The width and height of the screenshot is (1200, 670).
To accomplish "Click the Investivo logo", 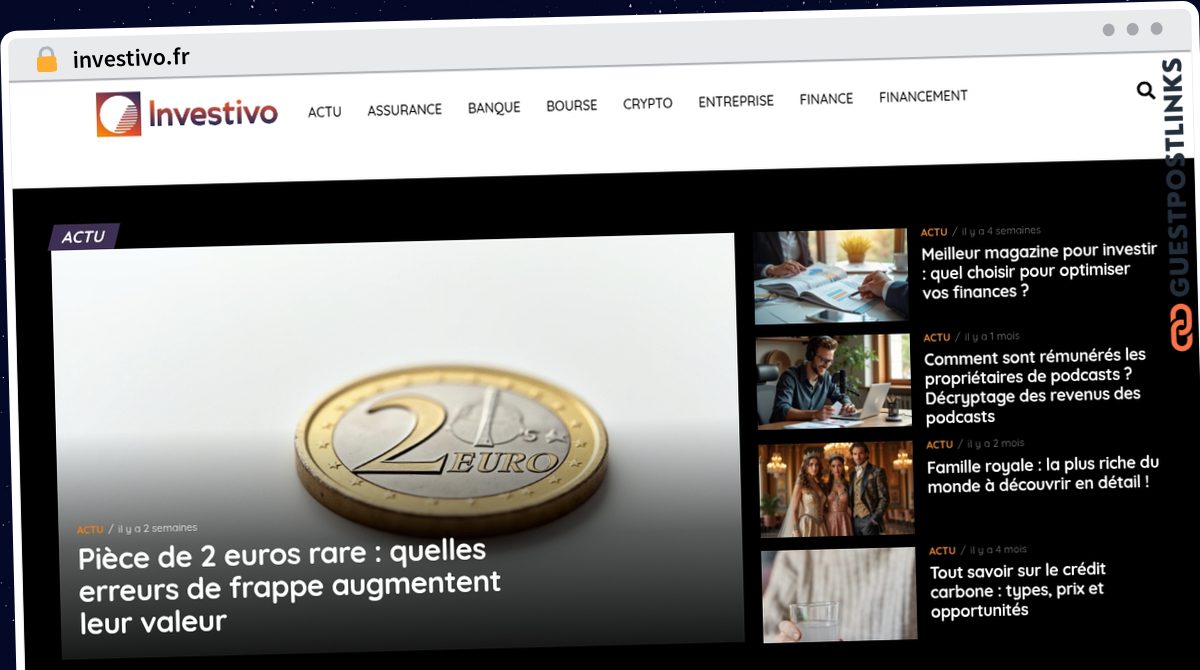I will [187, 114].
